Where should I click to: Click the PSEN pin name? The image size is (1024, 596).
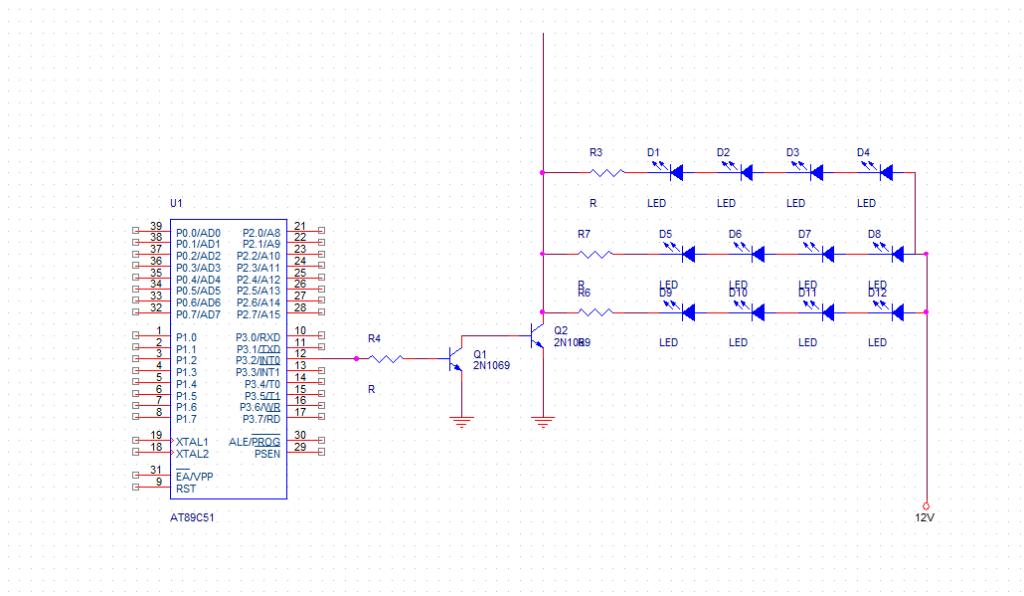click(x=267, y=454)
